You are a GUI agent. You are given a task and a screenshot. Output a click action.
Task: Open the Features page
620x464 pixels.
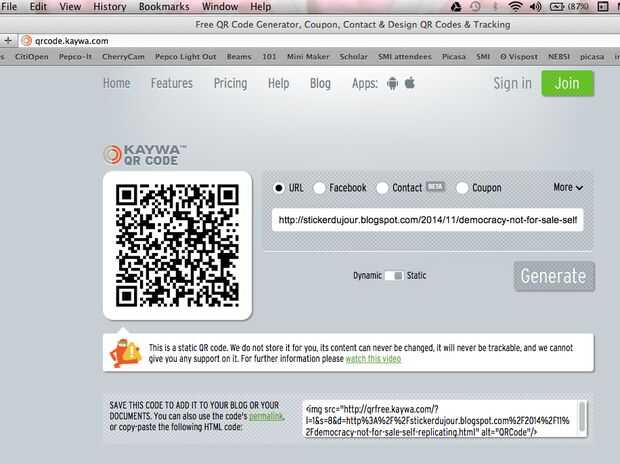(172, 83)
